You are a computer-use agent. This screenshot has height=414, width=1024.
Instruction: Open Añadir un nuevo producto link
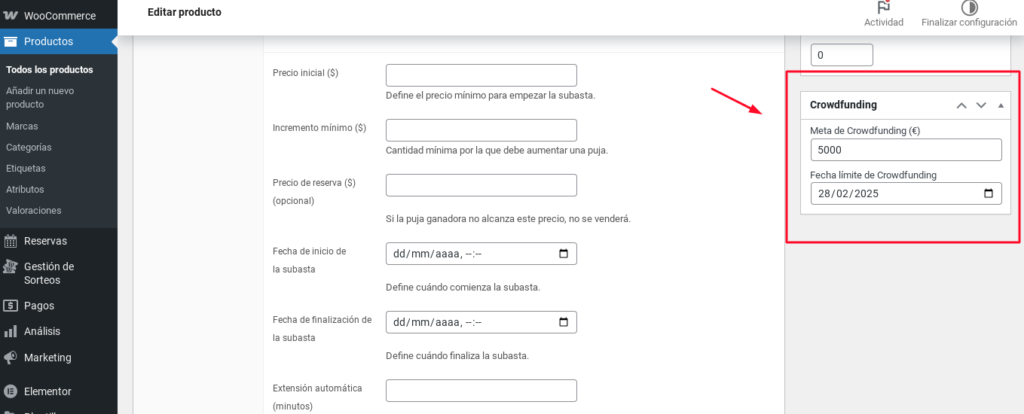[x=40, y=97]
